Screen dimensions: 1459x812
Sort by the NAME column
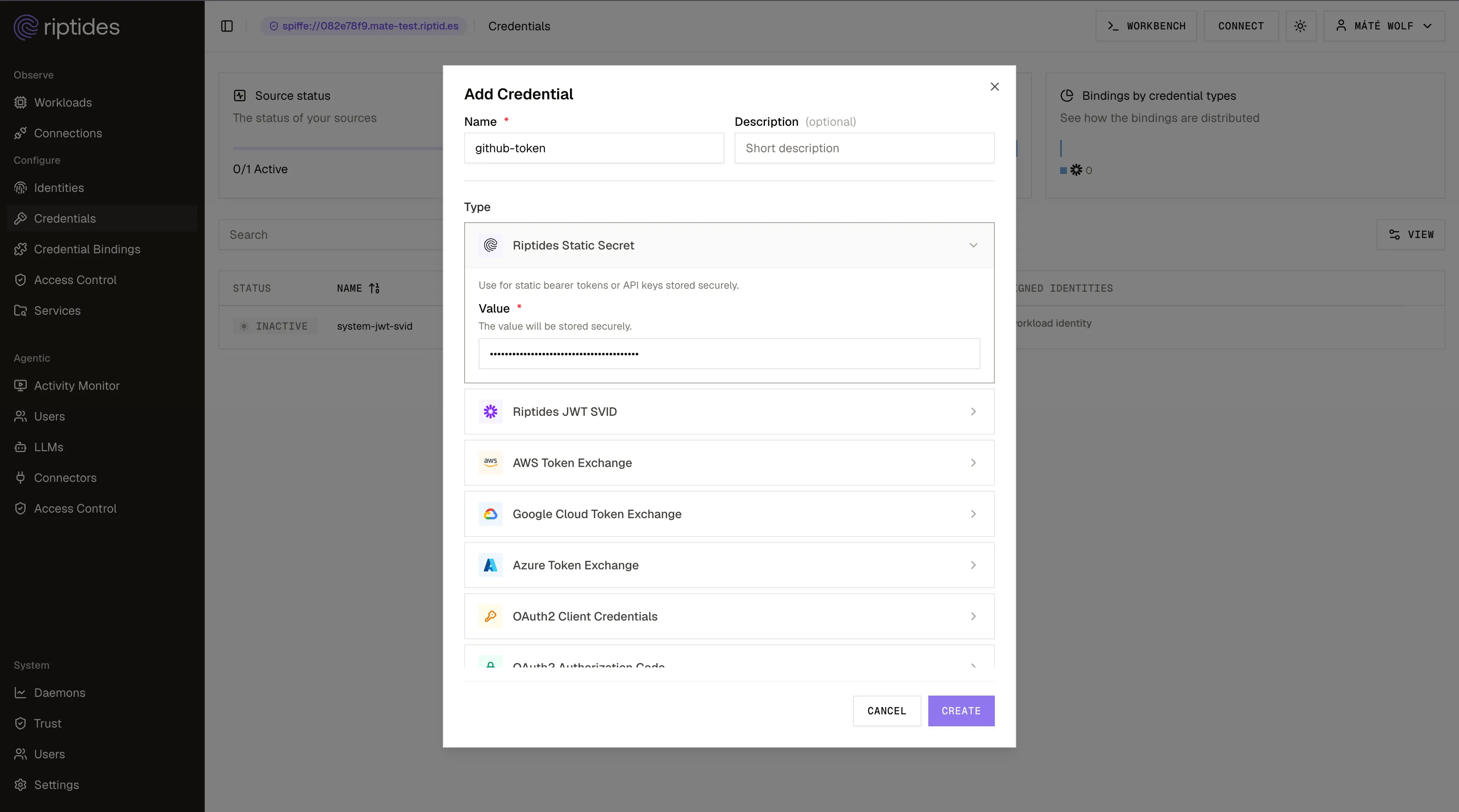click(x=358, y=288)
